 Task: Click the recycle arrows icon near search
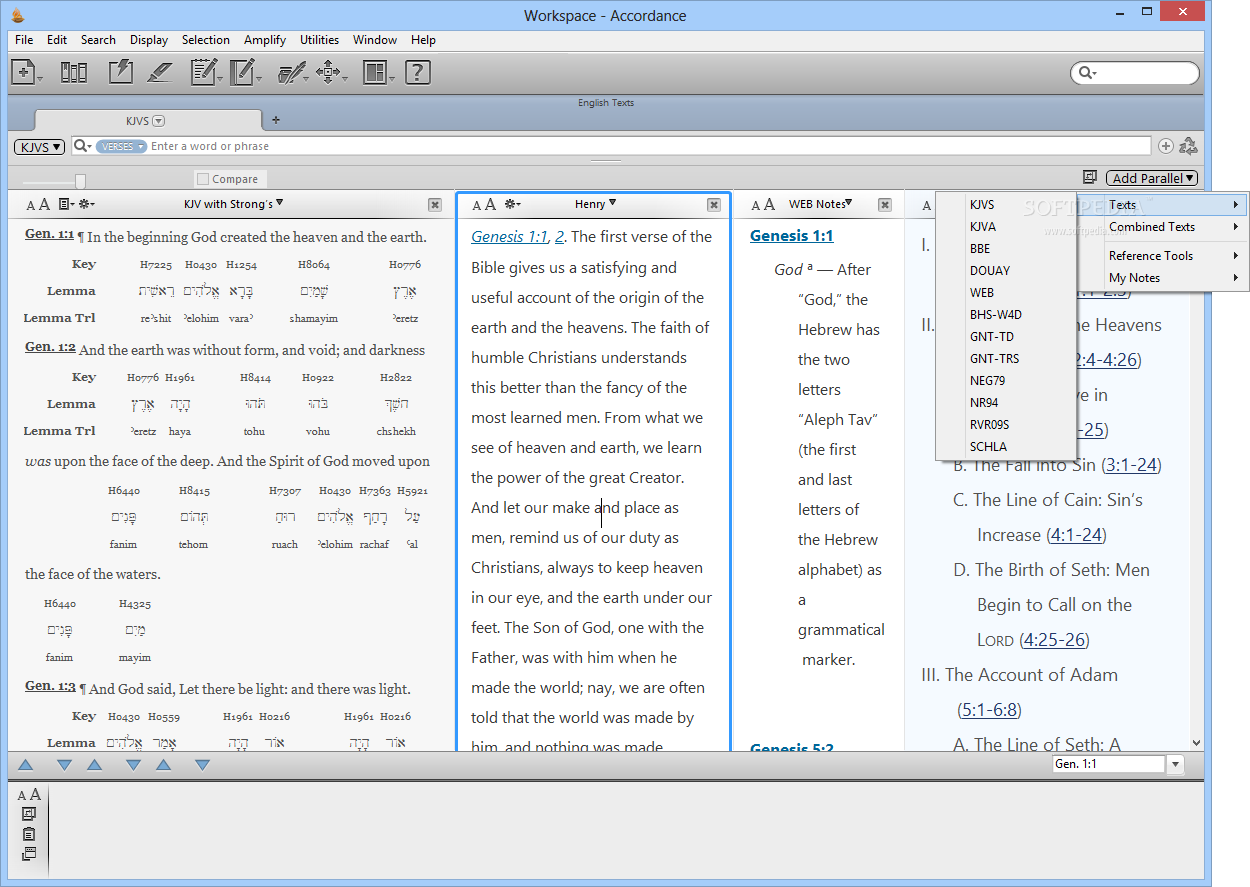1188,146
